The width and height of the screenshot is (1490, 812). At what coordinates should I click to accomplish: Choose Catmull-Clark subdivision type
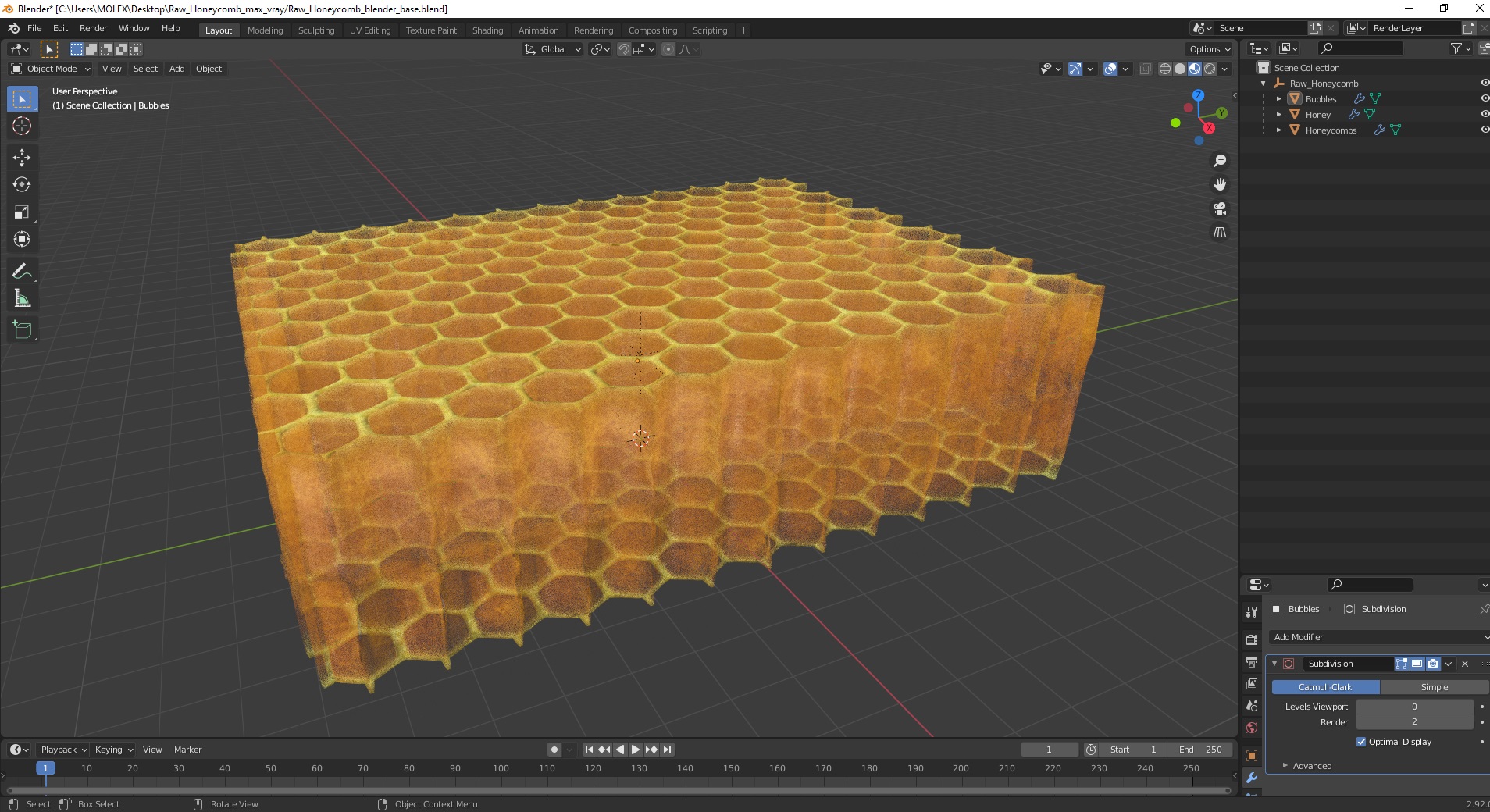point(1325,687)
